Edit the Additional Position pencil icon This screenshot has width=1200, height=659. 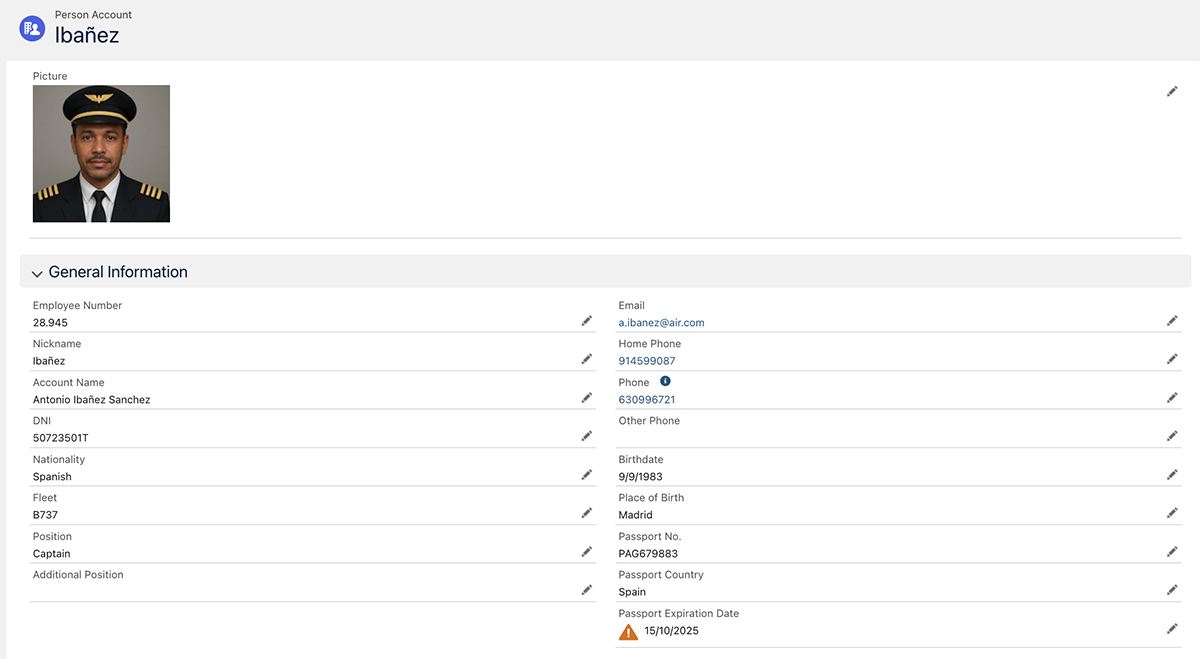(x=587, y=590)
